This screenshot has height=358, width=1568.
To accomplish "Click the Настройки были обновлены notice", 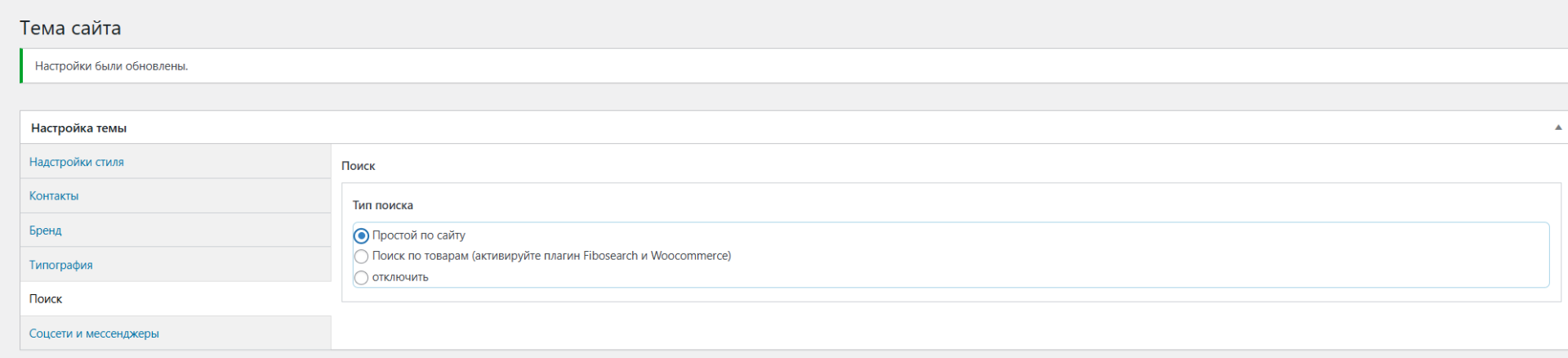I will click(x=111, y=66).
